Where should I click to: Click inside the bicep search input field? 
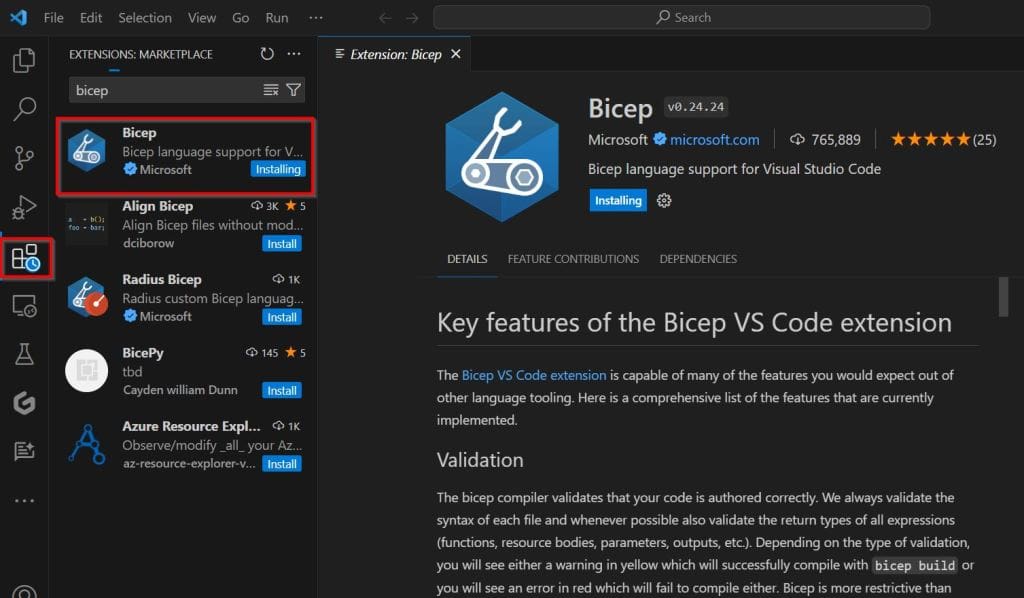[x=150, y=90]
